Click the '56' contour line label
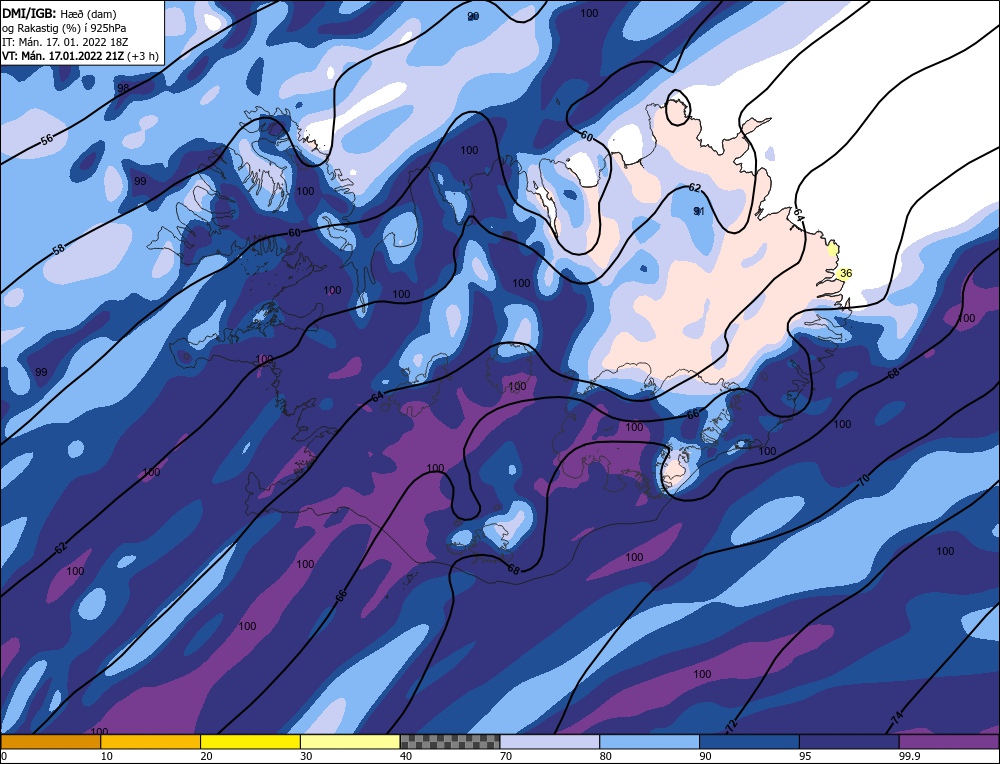The width and height of the screenshot is (1000, 764). 47,140
